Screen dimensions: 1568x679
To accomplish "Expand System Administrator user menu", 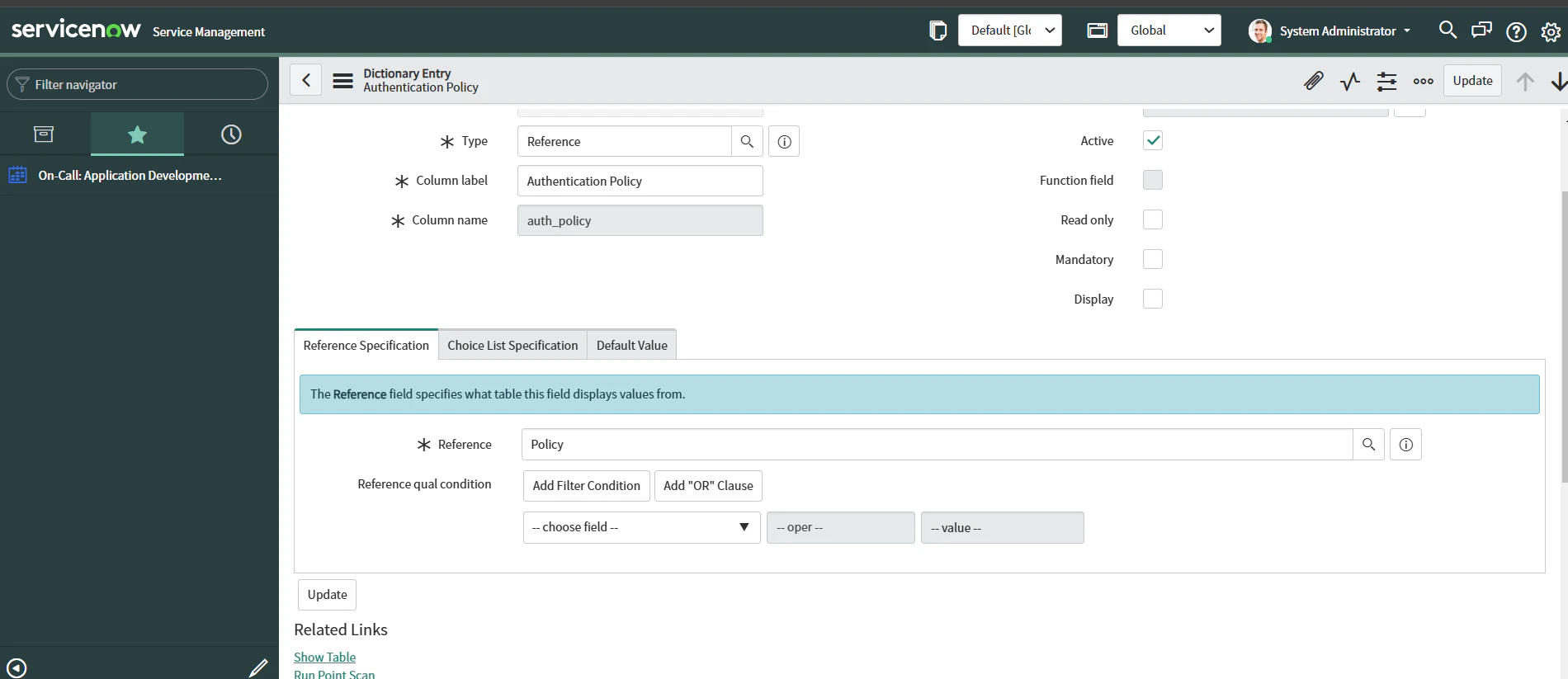I will coord(1344,31).
